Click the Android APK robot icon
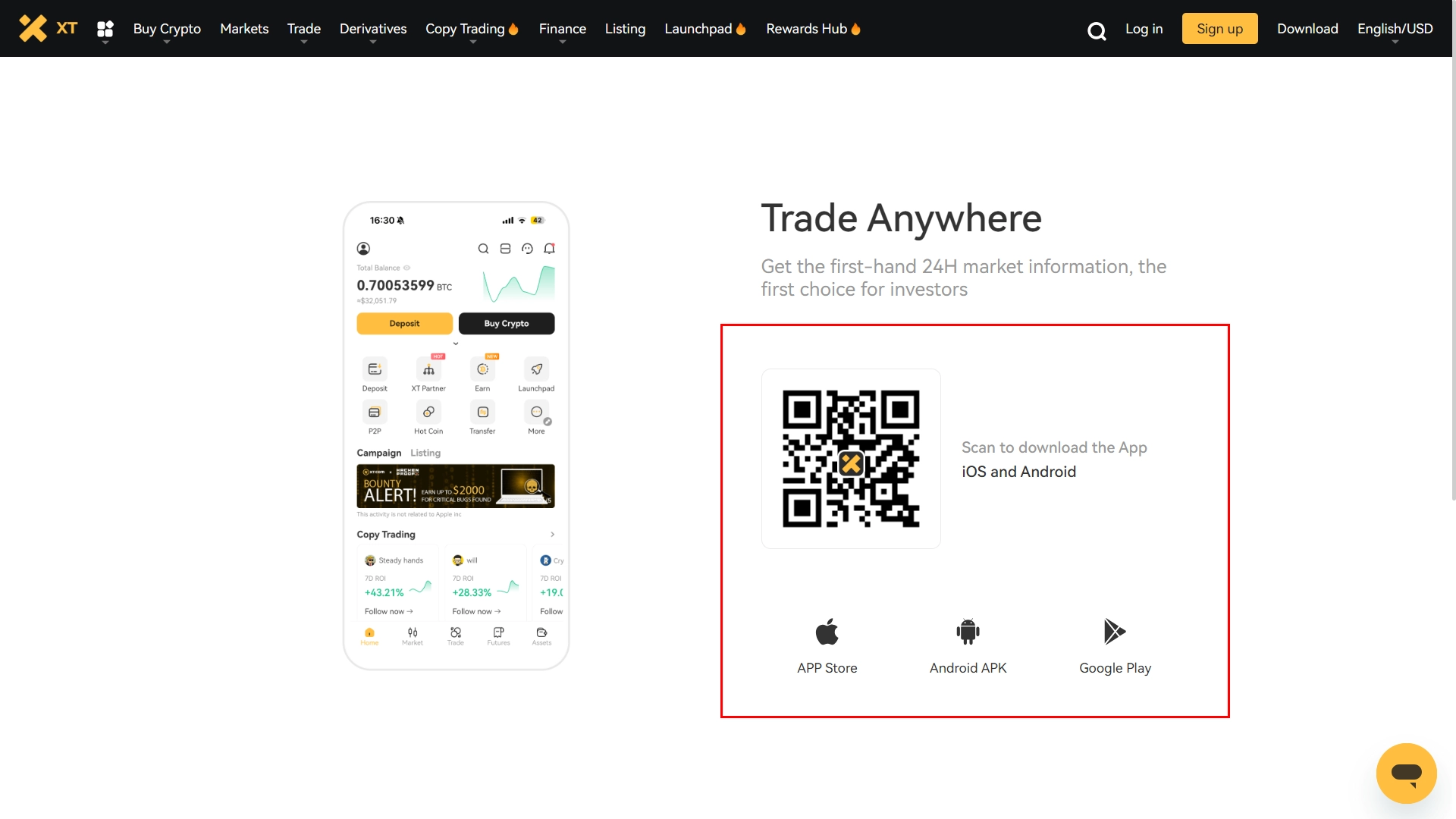The width and height of the screenshot is (1456, 819). pyautogui.click(x=967, y=630)
